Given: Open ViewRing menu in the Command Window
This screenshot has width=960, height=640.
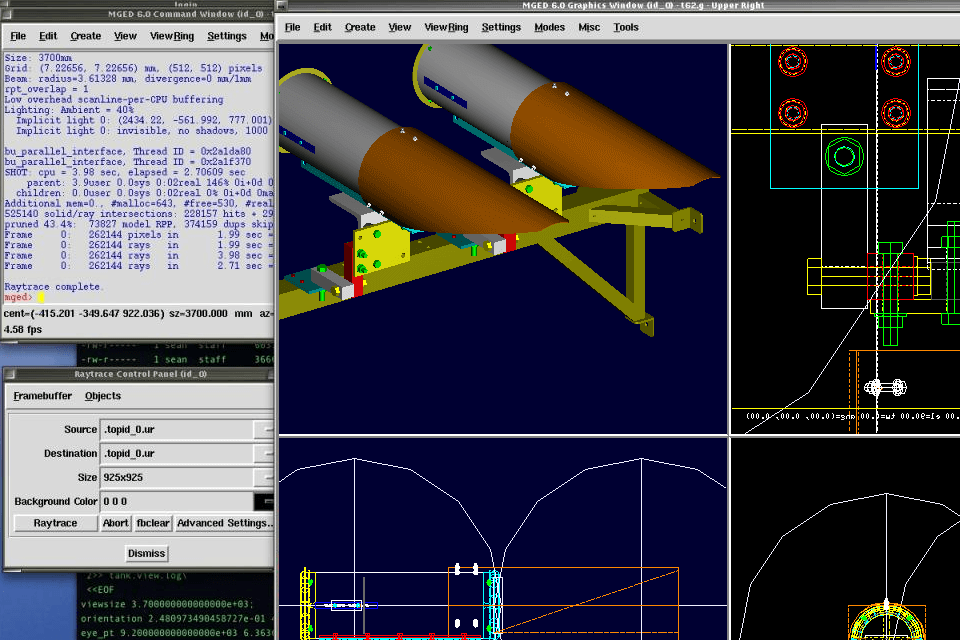Looking at the screenshot, I should pos(172,36).
